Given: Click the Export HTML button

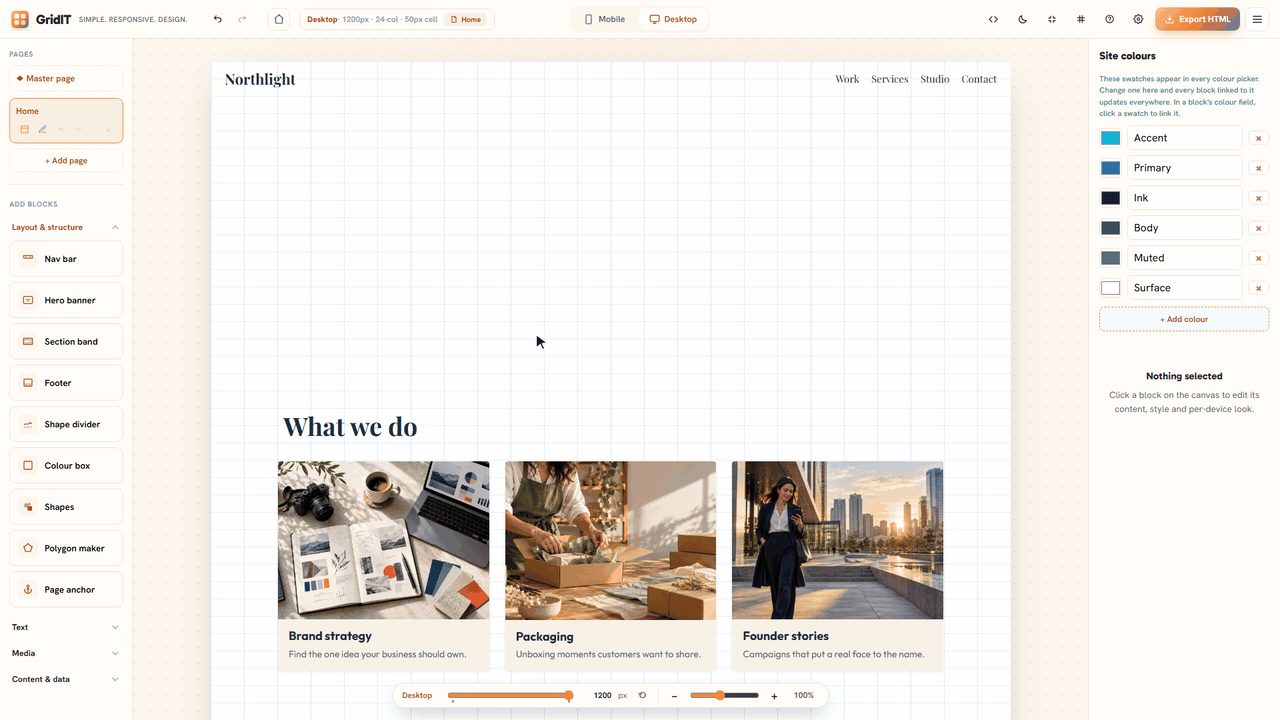Looking at the screenshot, I should (1198, 19).
